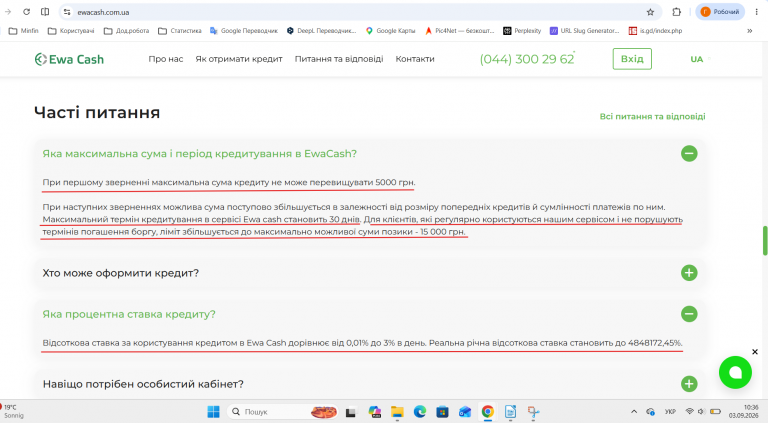
Task: Open the Chrome three-dot menu
Action: (x=756, y=12)
